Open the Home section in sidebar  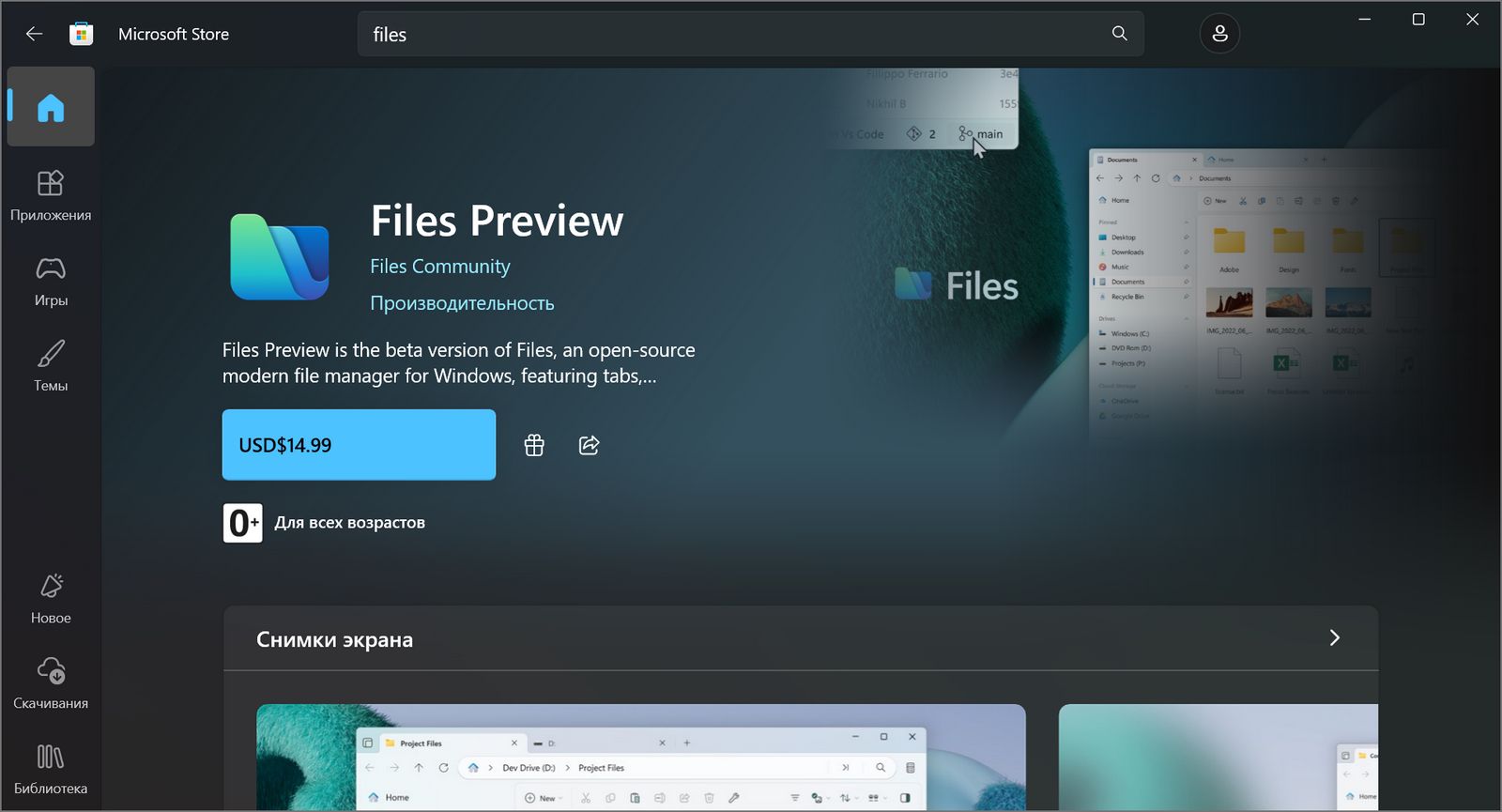click(x=51, y=107)
